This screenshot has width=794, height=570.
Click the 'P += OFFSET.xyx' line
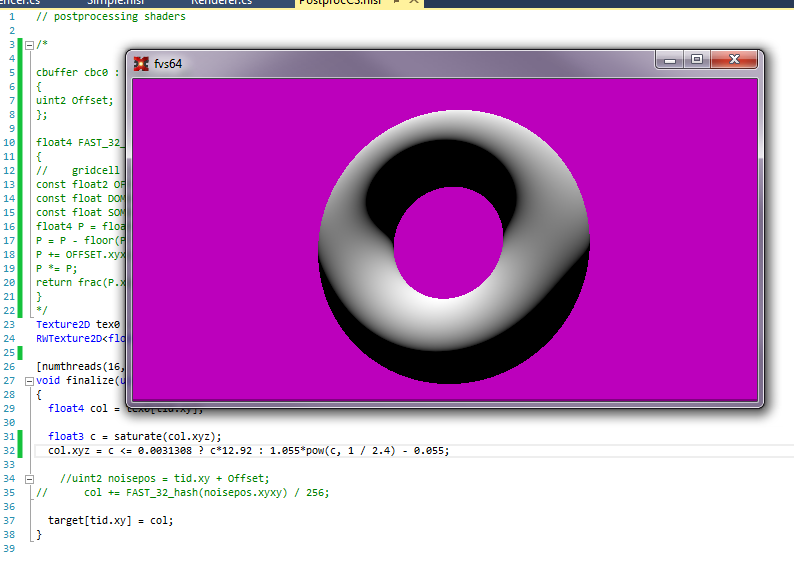coord(80,255)
